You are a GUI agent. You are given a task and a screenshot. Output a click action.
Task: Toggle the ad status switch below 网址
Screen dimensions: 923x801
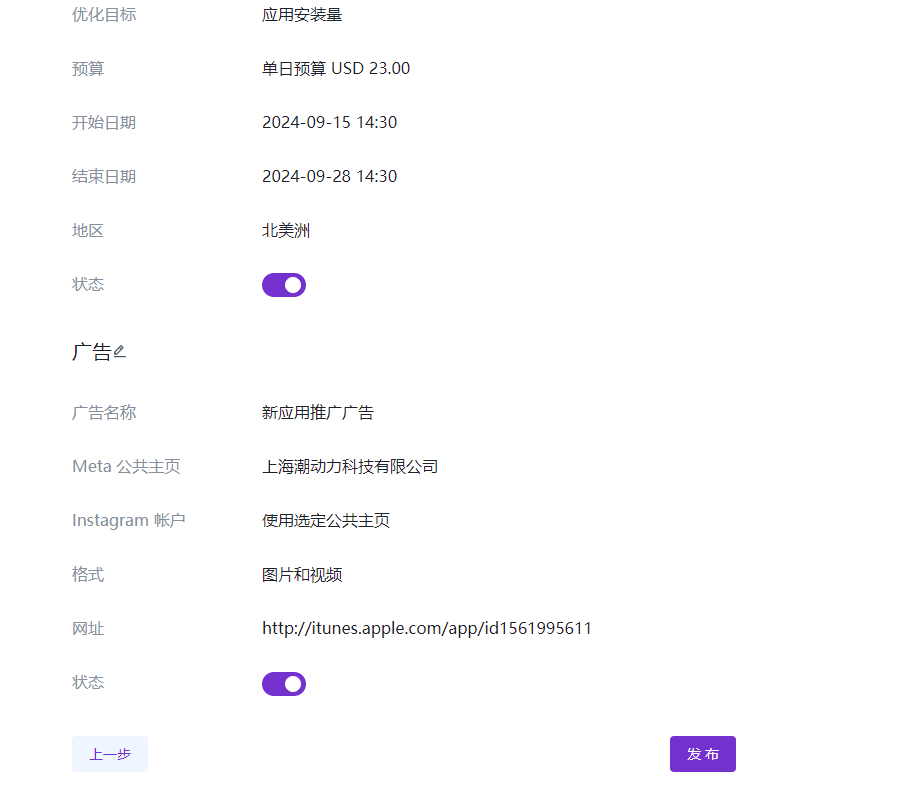[x=284, y=684]
